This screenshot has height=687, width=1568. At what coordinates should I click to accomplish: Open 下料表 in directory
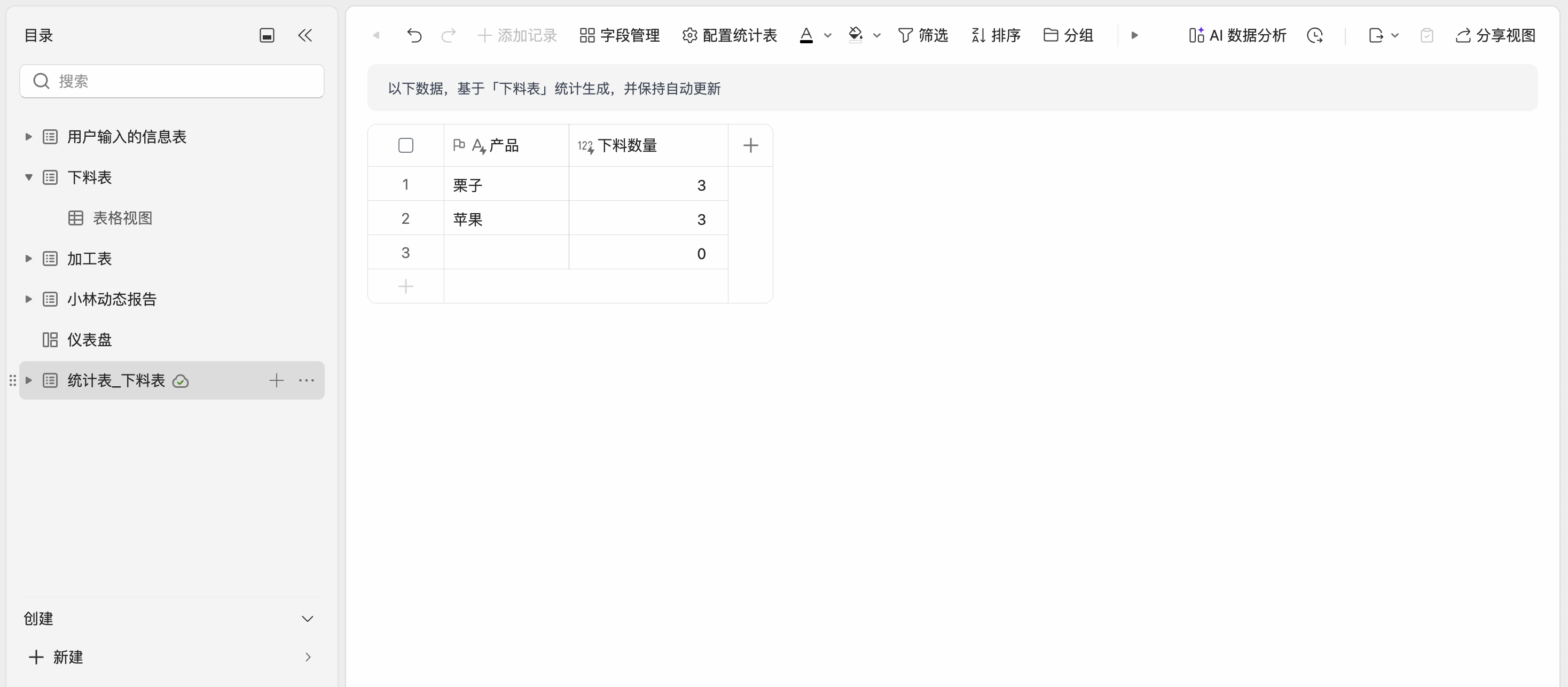(90, 177)
